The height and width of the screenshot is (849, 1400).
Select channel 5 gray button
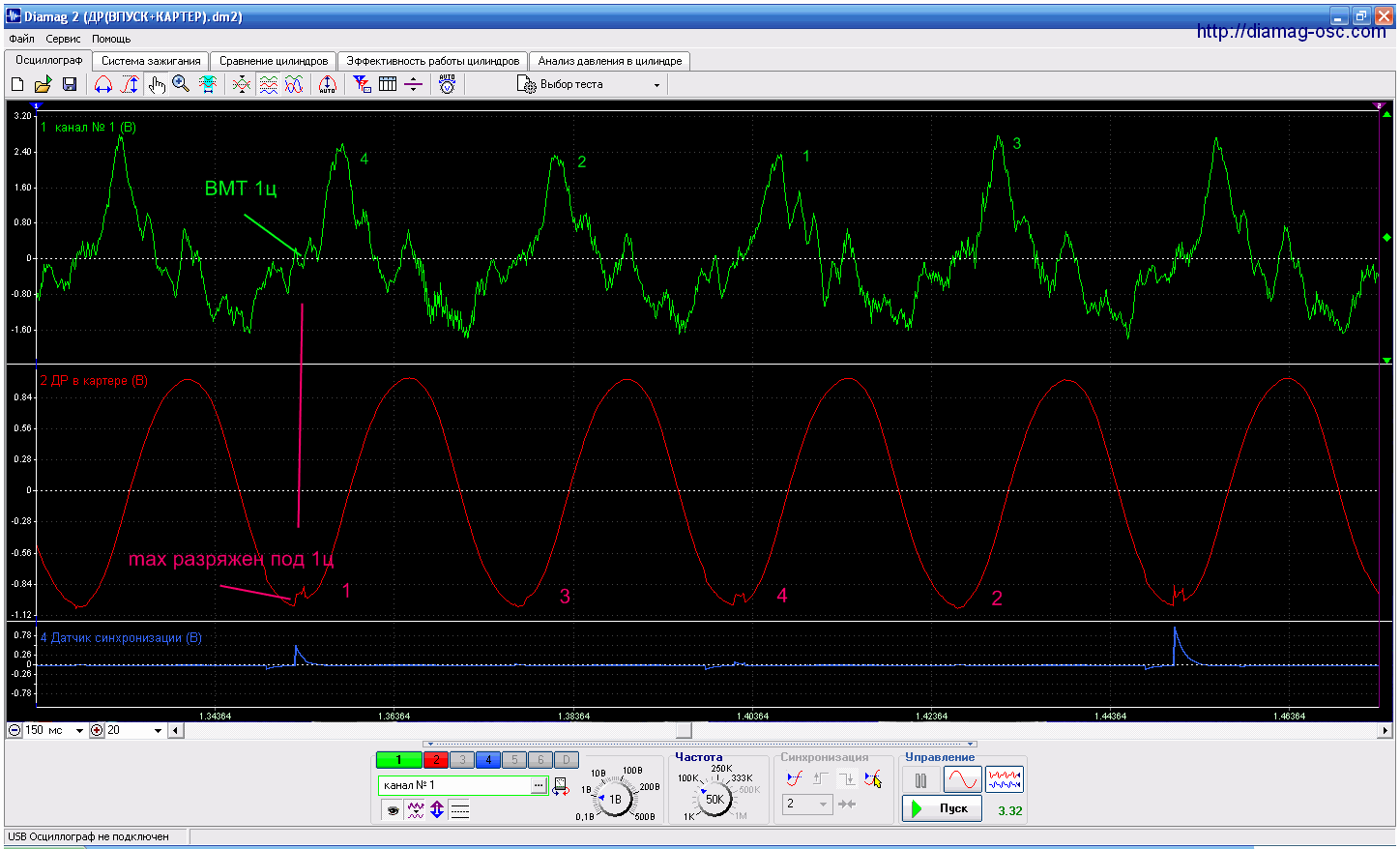click(514, 760)
